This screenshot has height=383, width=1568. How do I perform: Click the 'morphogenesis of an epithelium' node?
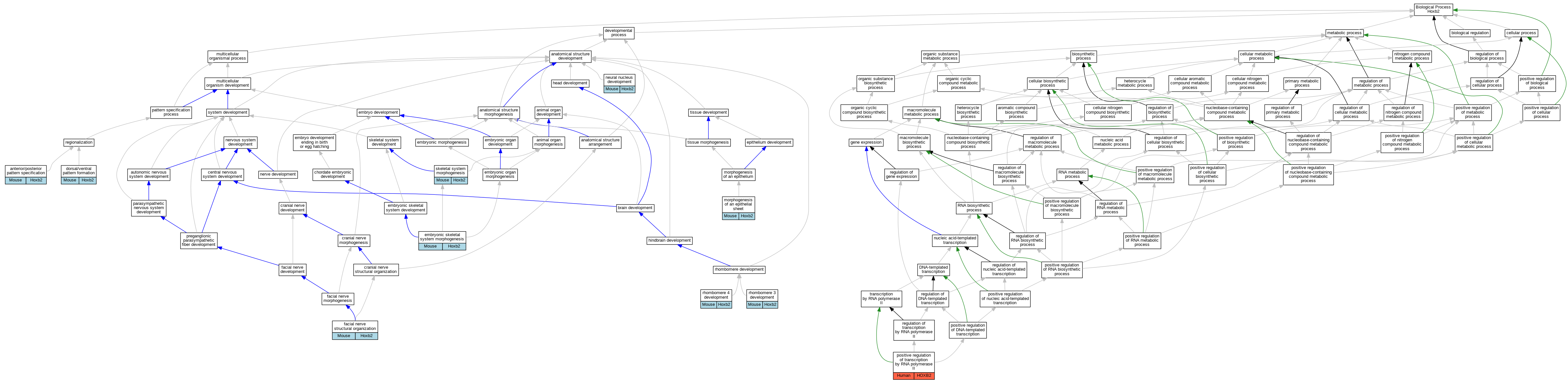pos(738,175)
